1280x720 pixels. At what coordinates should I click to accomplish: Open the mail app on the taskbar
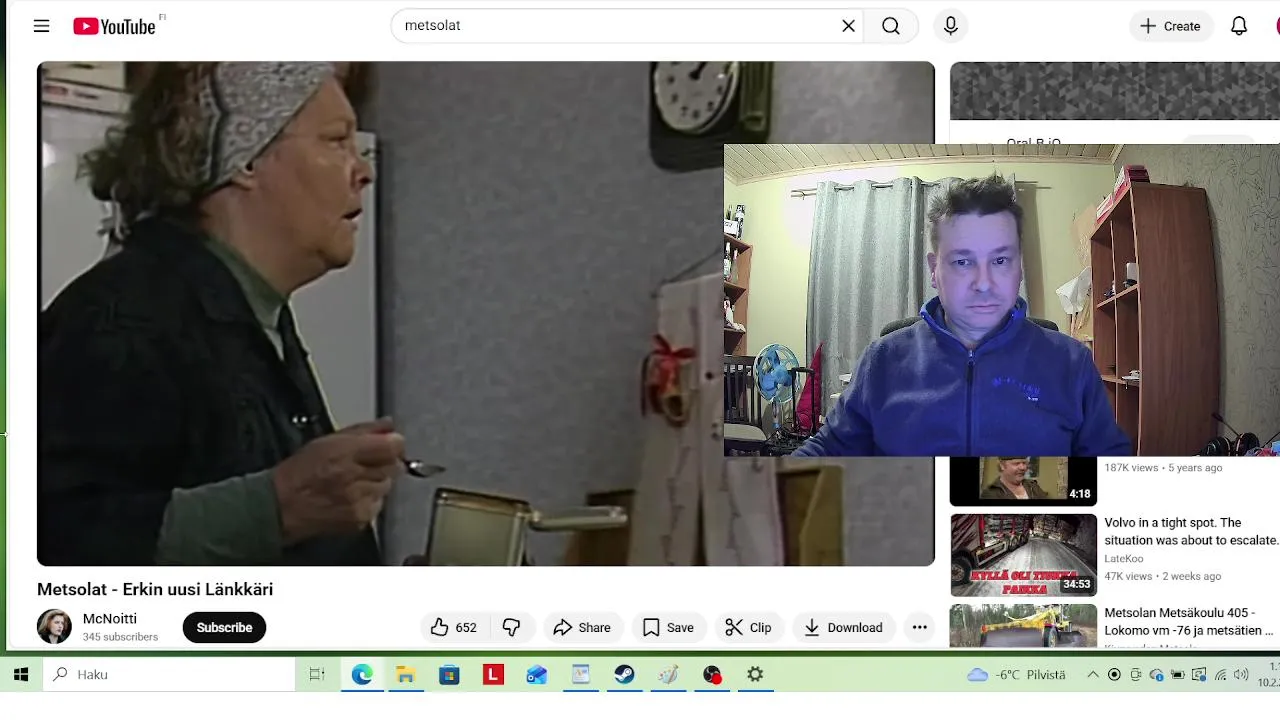tap(537, 675)
